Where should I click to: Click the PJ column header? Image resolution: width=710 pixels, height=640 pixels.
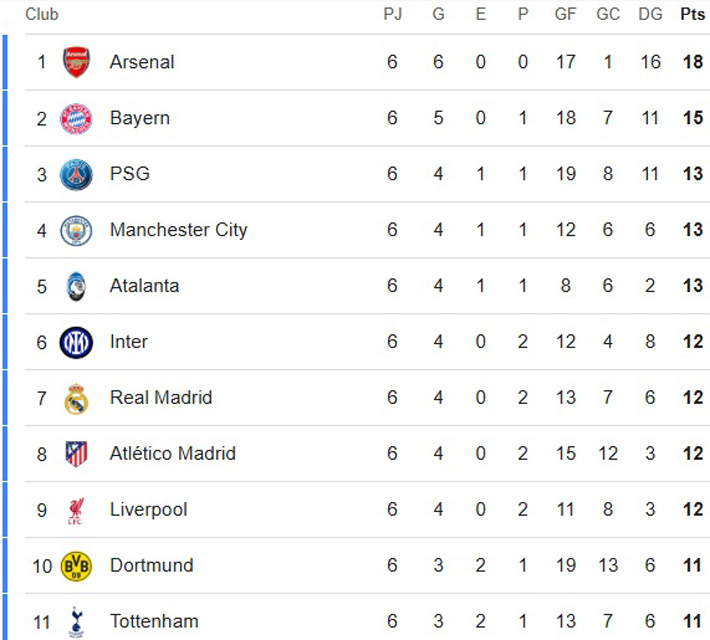pos(392,14)
